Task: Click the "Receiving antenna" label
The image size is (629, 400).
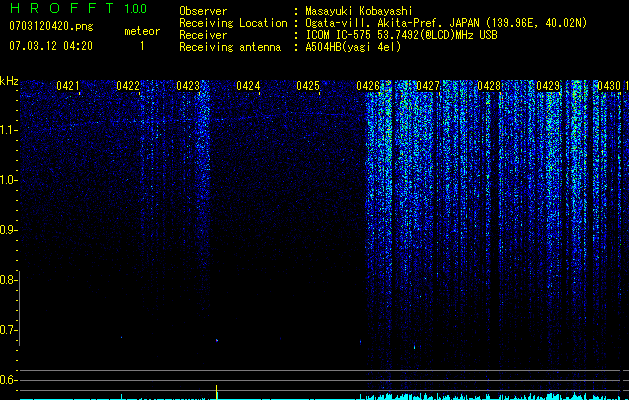Action: click(230, 47)
